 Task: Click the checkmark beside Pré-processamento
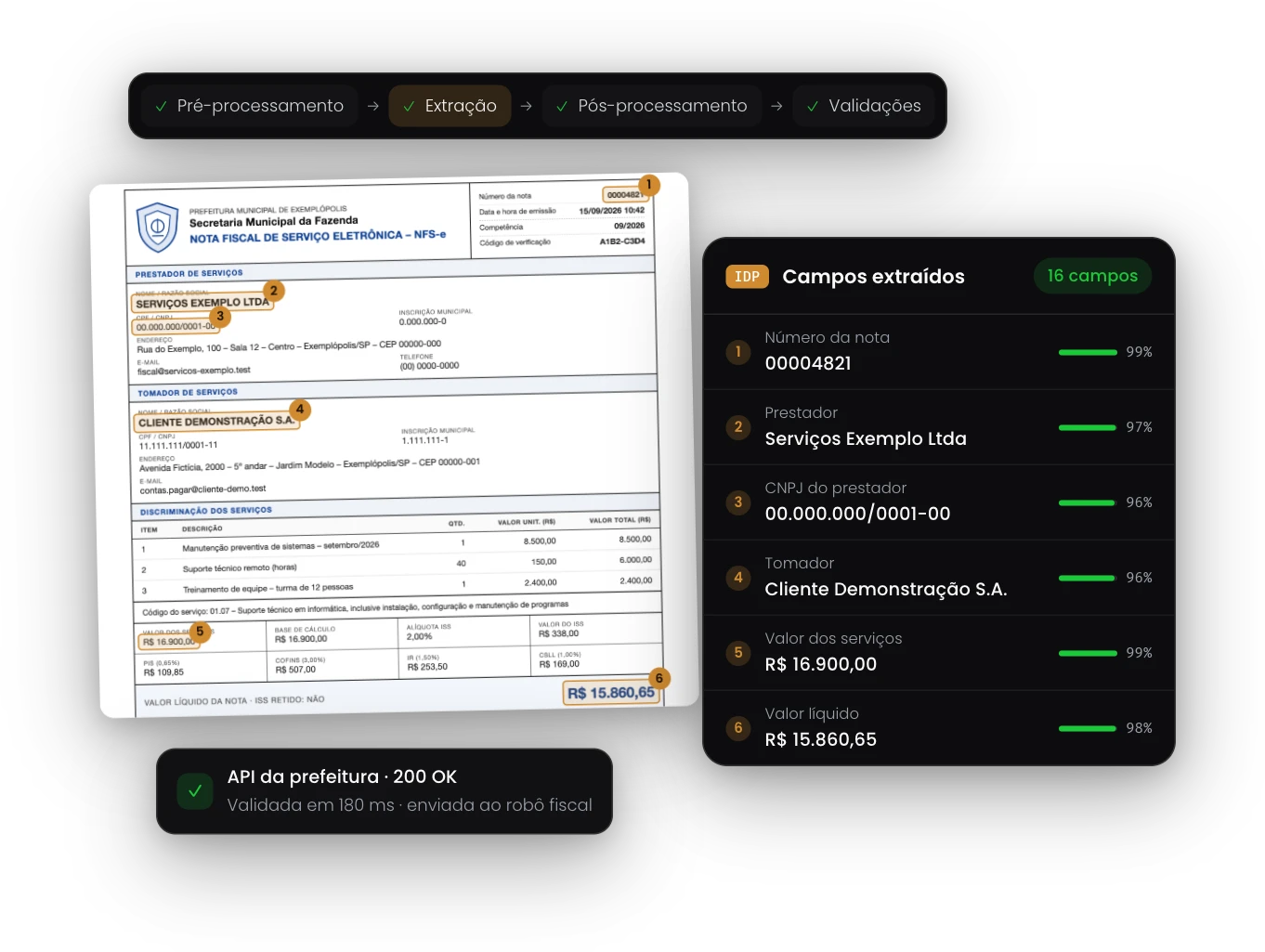pyautogui.click(x=162, y=107)
